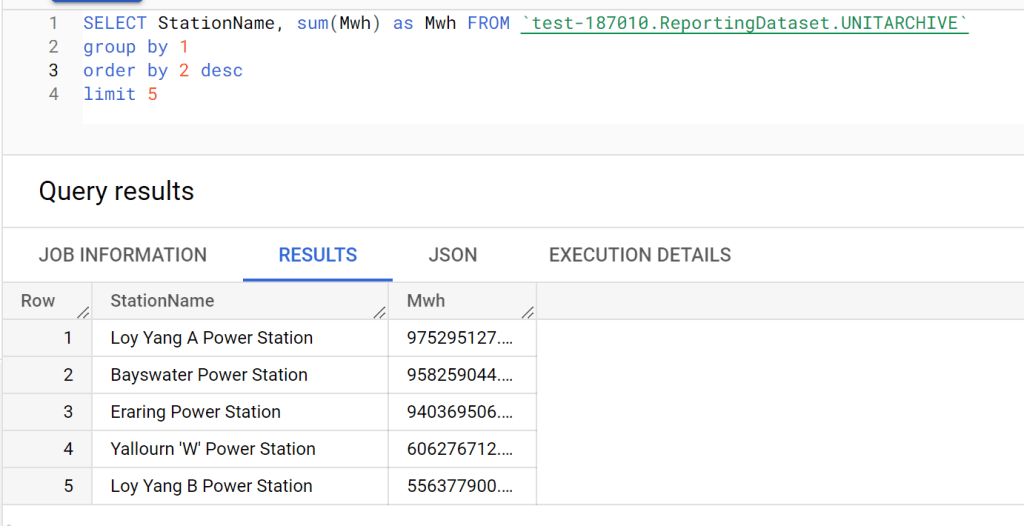Viewport: 1024px width, 526px height.
Task: Click the Mwh column header
Action: (426, 301)
